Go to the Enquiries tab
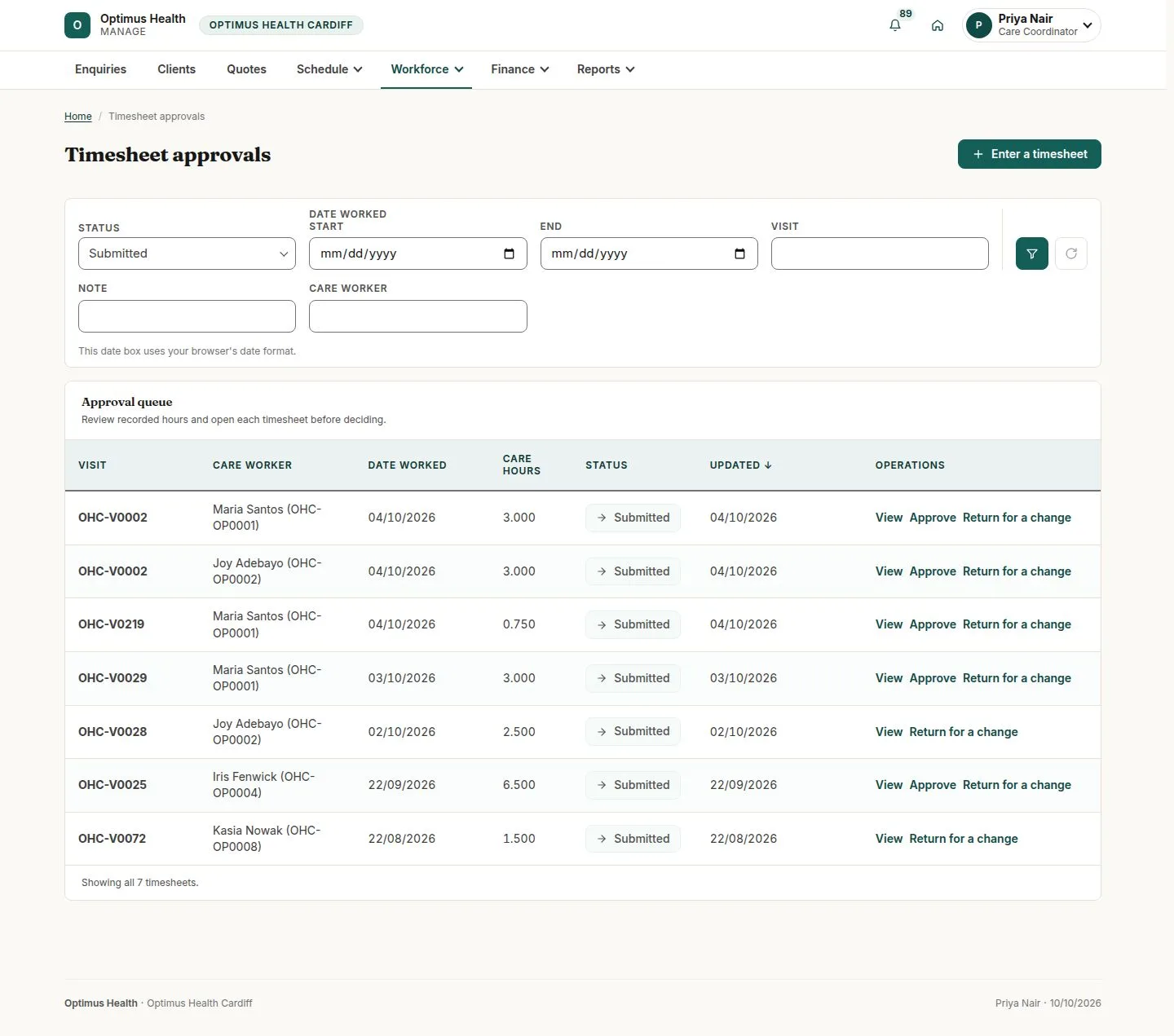This screenshot has height=1036, width=1174. tap(100, 69)
